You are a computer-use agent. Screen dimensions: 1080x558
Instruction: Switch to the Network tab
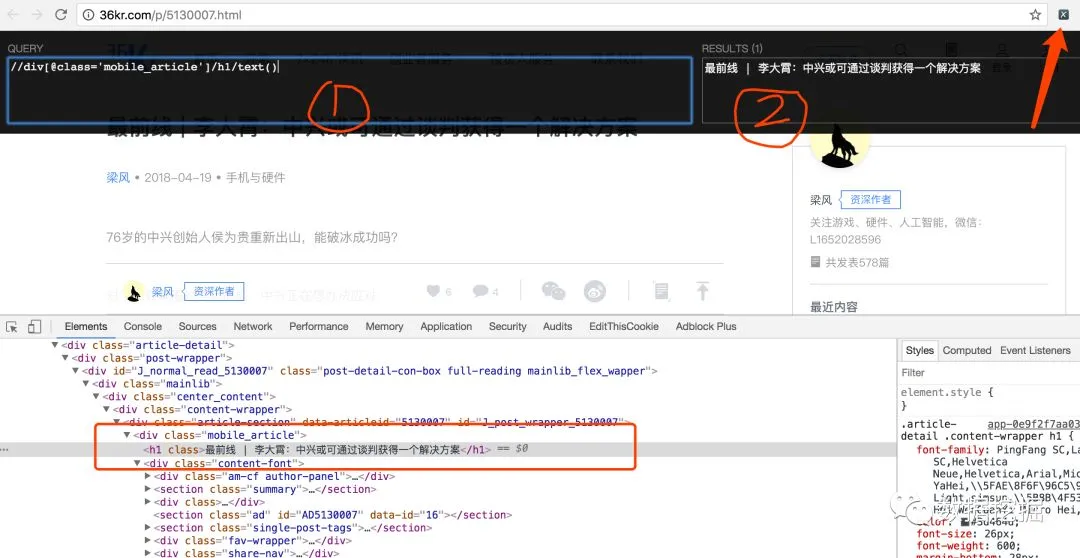(x=253, y=327)
